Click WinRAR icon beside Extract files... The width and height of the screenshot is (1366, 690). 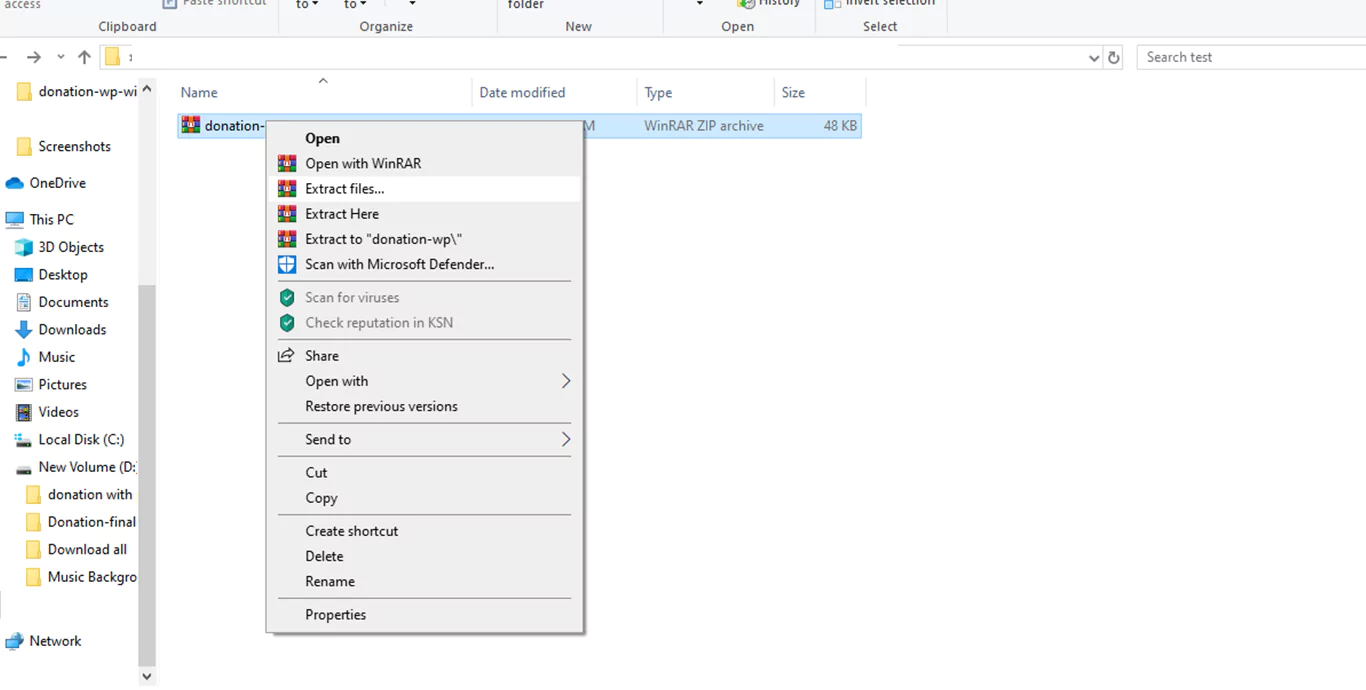pyautogui.click(x=287, y=189)
